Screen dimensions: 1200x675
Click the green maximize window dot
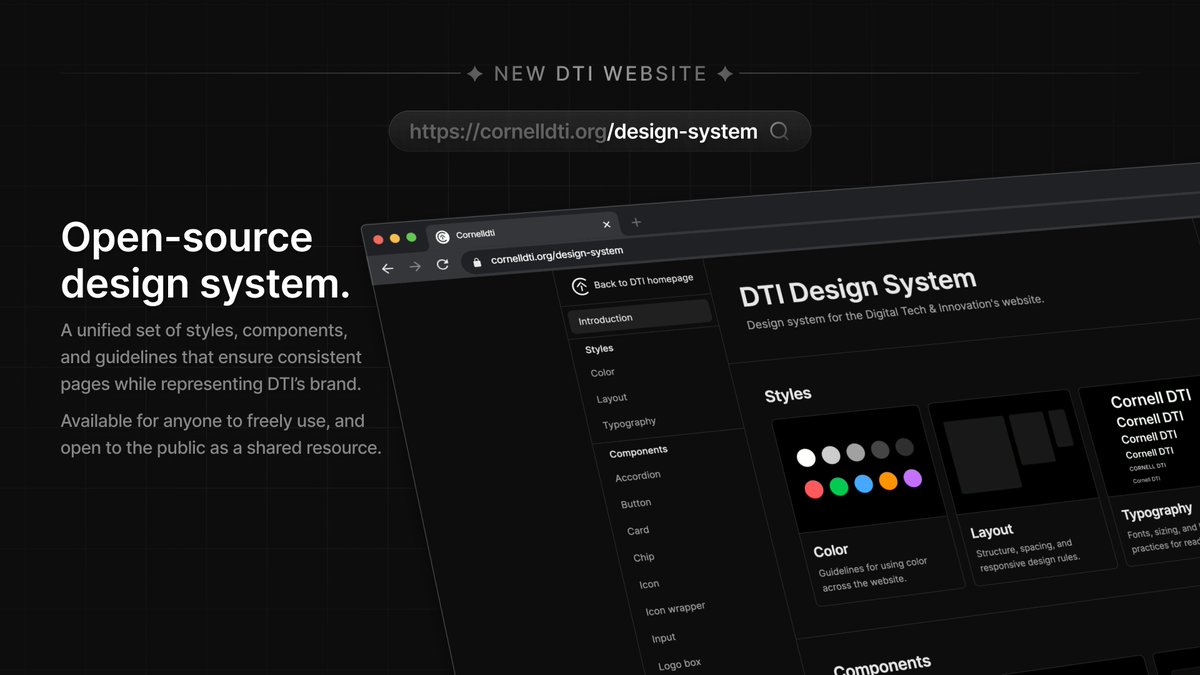[x=412, y=237]
